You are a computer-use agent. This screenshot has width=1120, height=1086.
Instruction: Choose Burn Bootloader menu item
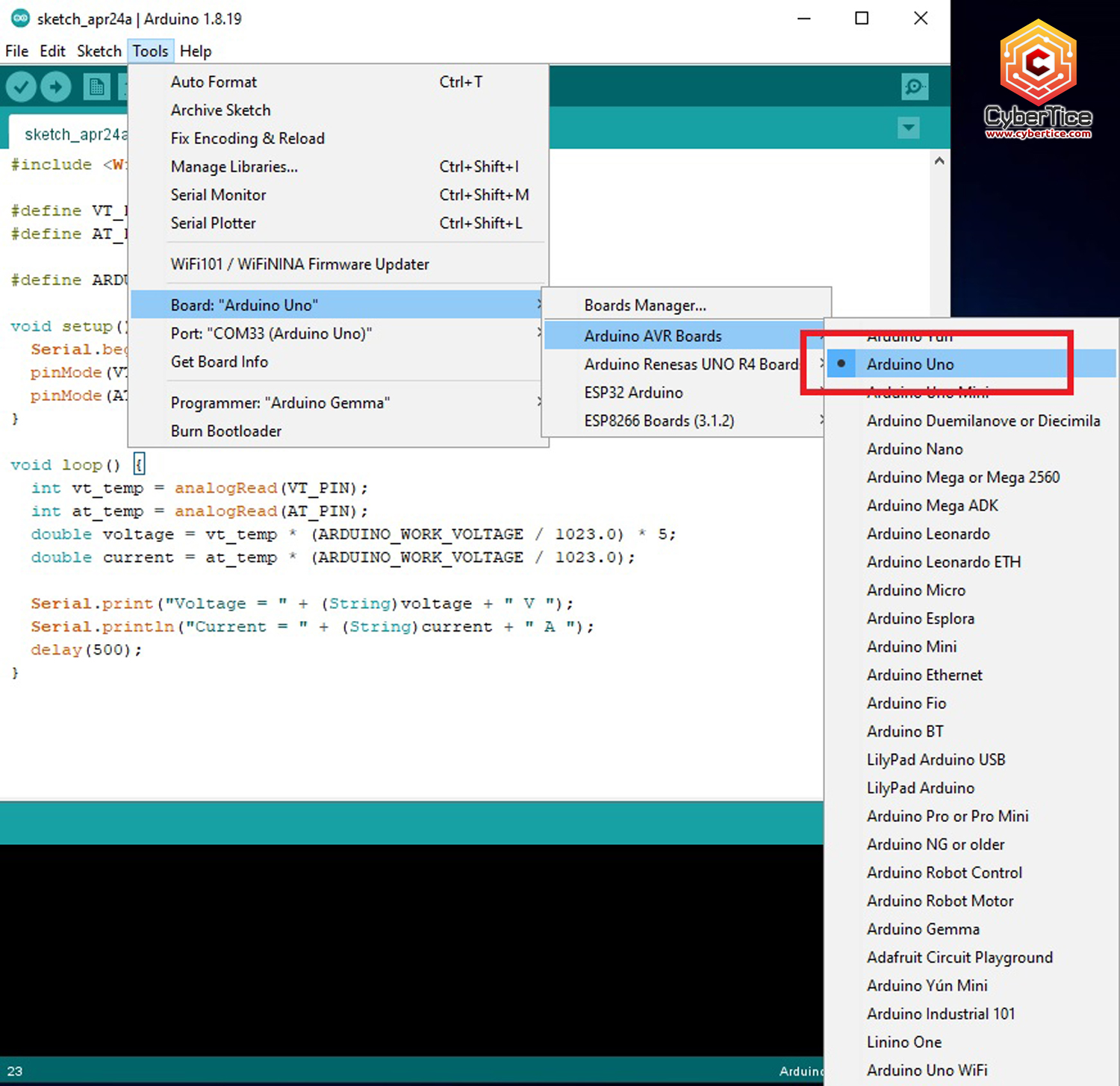[x=225, y=431]
